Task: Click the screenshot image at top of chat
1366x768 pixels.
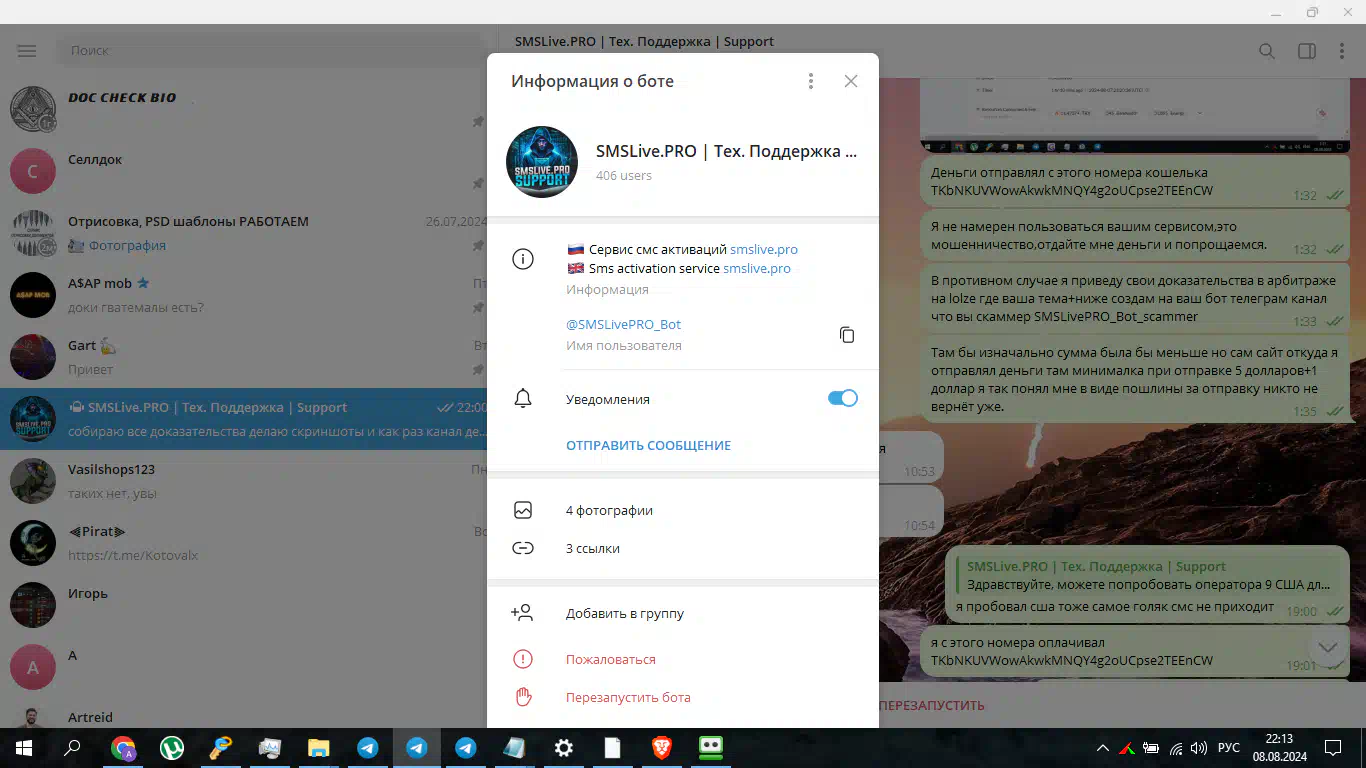Action: click(x=1136, y=115)
